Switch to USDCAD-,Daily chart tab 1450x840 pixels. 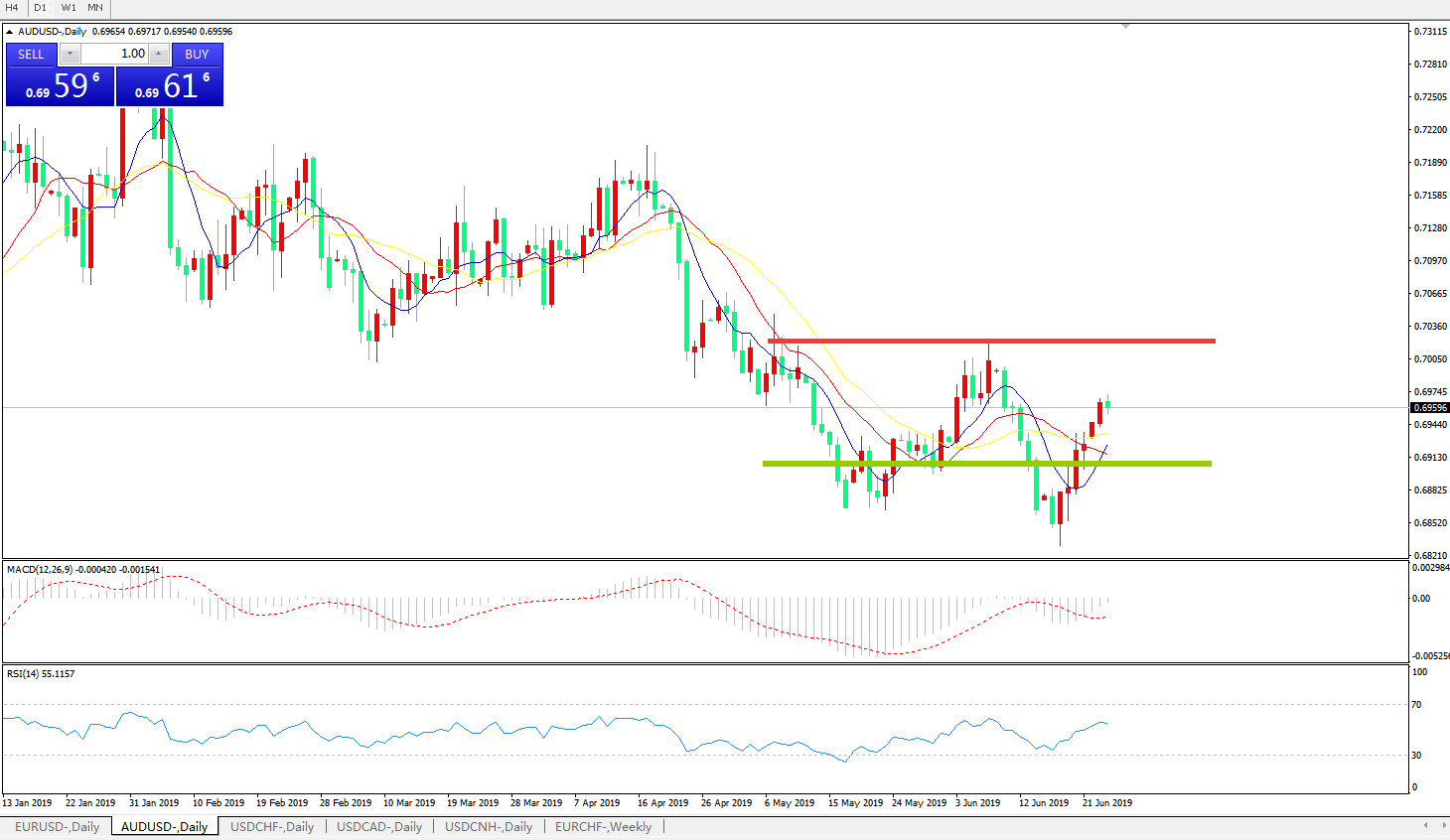click(379, 826)
